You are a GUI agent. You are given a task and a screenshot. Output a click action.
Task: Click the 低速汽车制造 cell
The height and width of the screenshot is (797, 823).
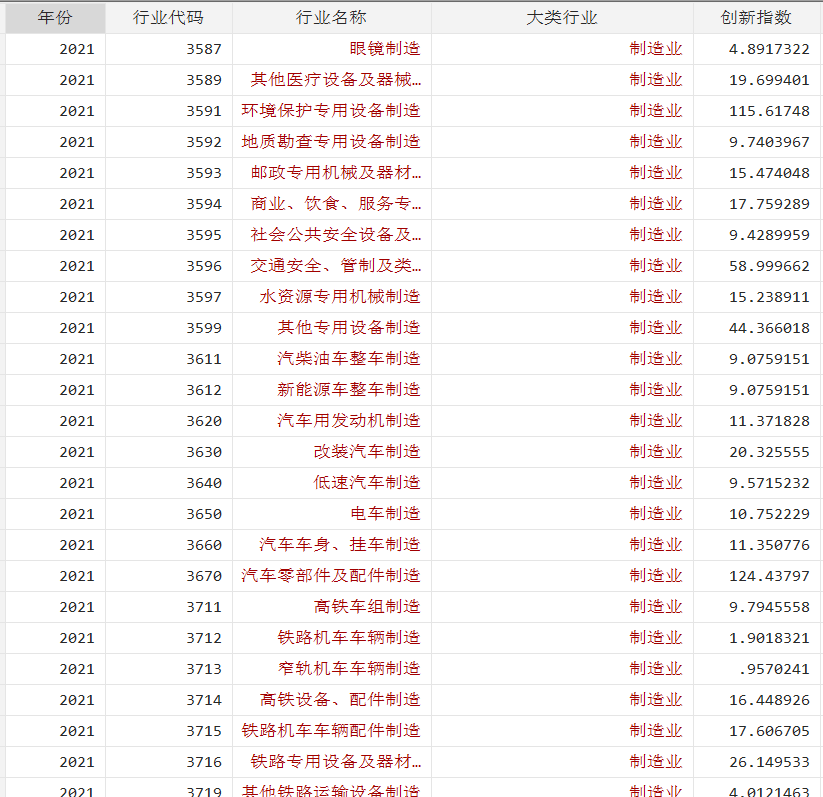tap(332, 483)
